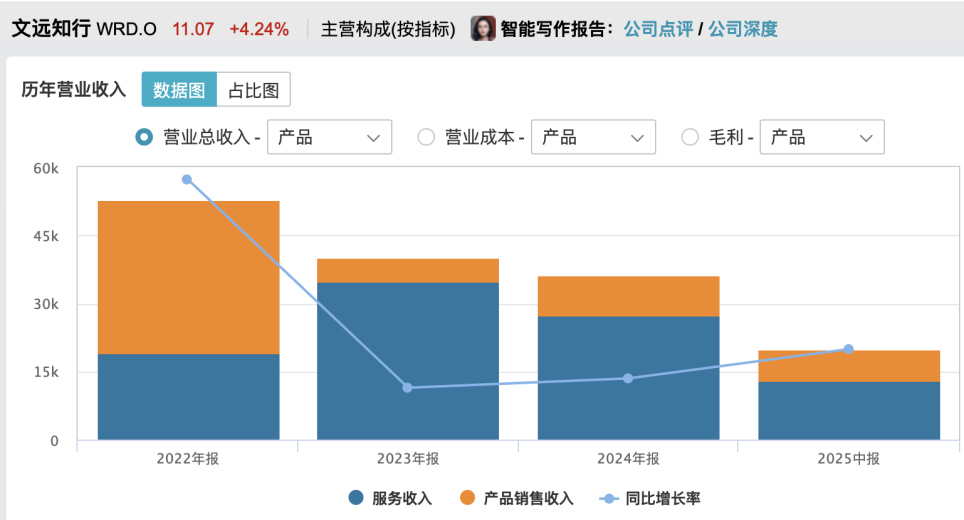The height and width of the screenshot is (520, 964).
Task: Toggle the 服务收入 legend marker
Action: (356, 498)
